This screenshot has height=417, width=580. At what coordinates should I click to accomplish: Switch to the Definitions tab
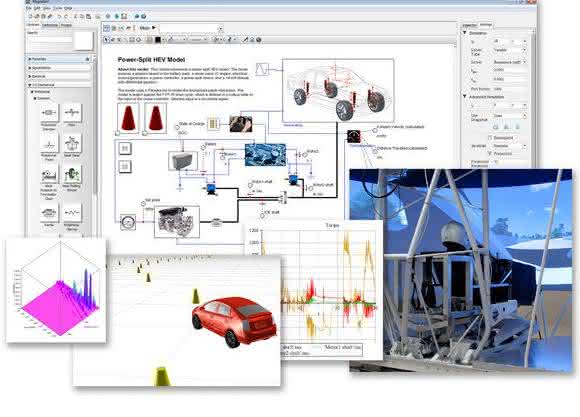click(50, 25)
